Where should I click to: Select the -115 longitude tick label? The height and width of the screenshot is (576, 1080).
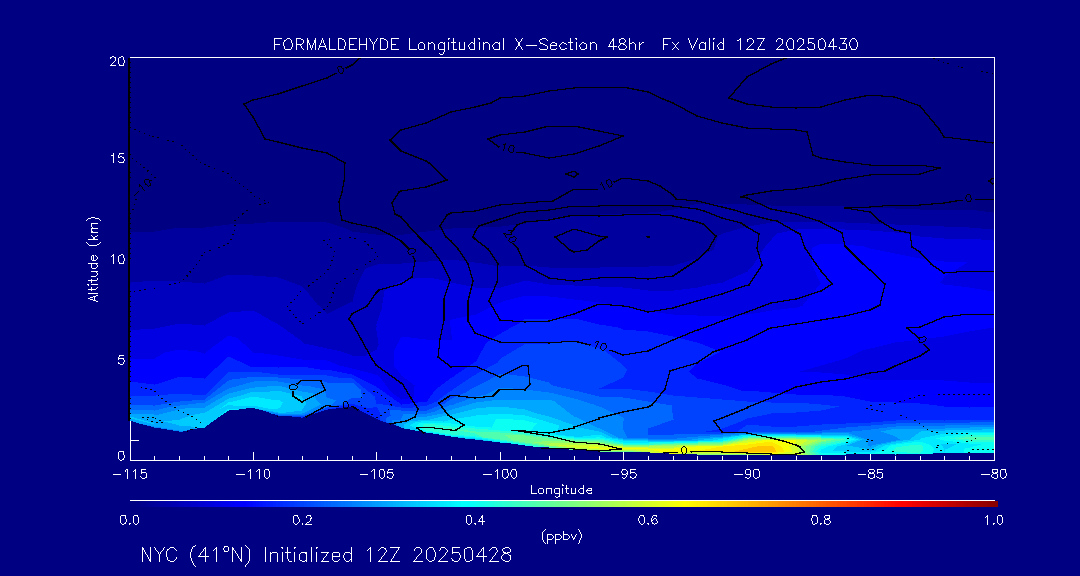pyautogui.click(x=130, y=474)
